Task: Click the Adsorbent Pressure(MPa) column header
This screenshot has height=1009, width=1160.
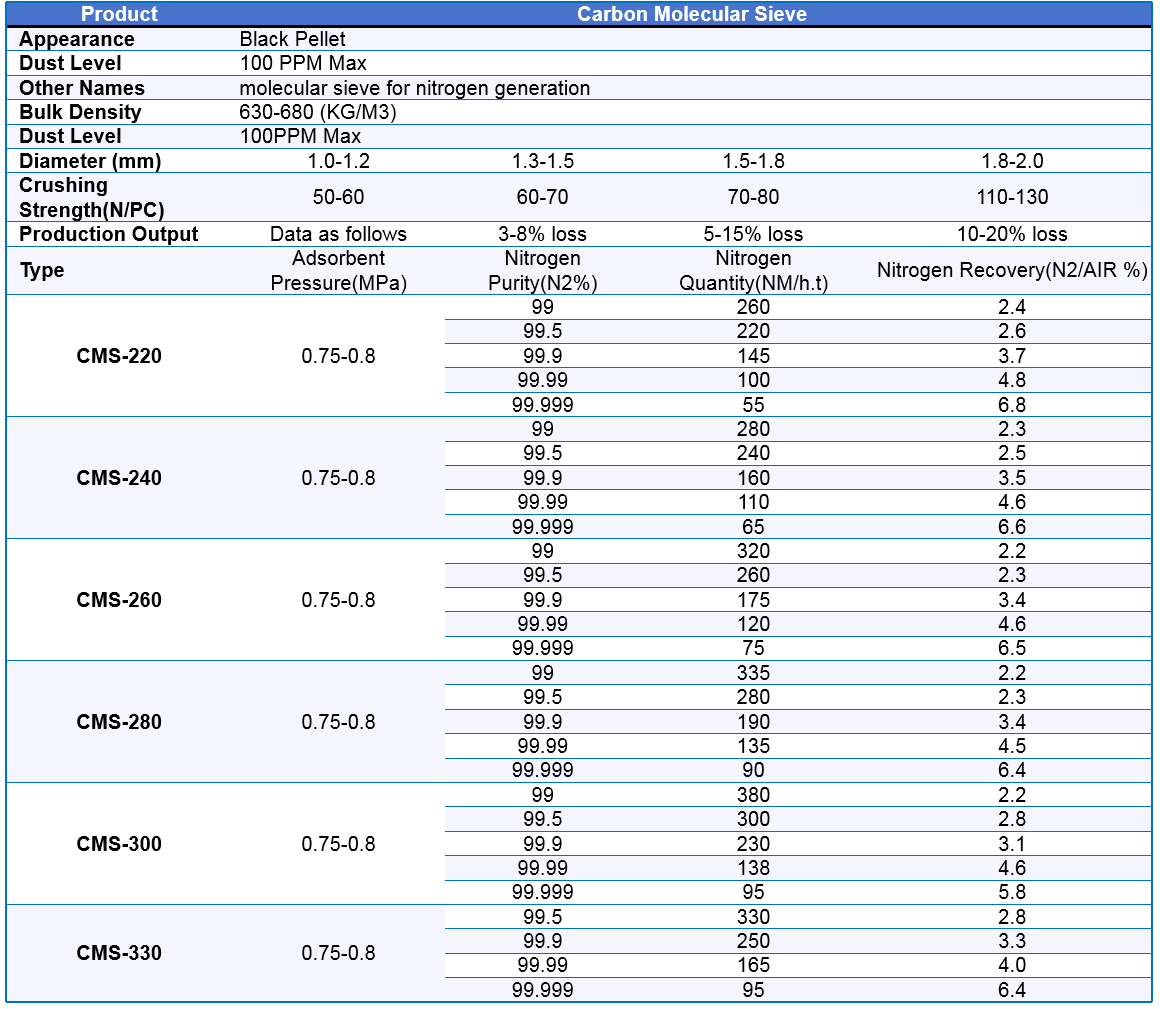Action: click(338, 271)
